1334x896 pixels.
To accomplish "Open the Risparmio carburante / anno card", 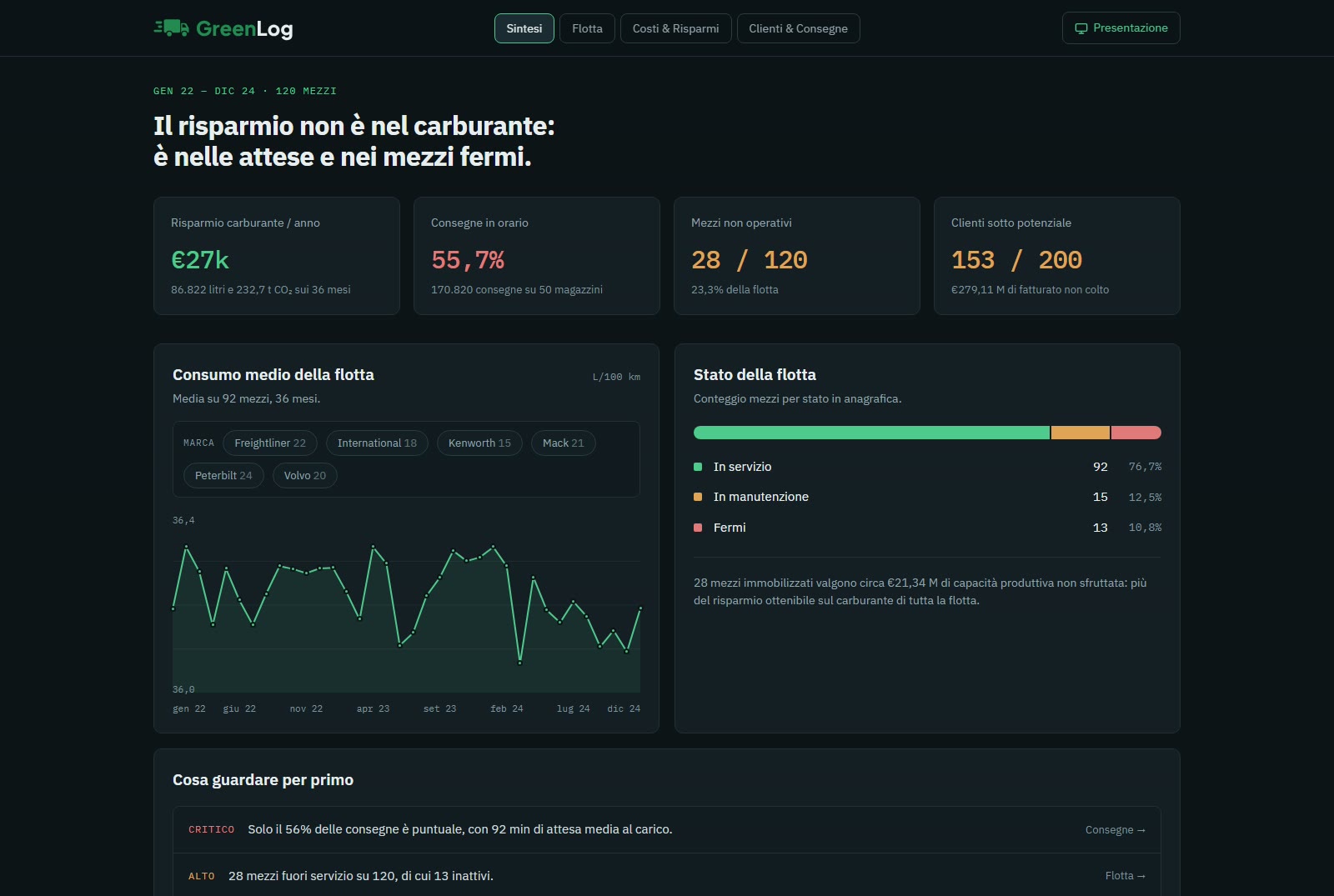I will pyautogui.click(x=277, y=256).
